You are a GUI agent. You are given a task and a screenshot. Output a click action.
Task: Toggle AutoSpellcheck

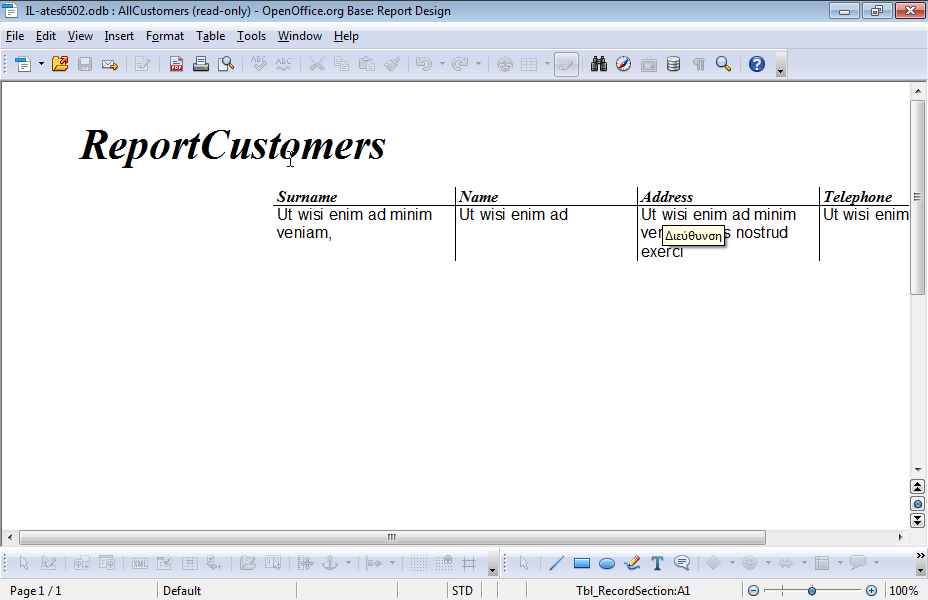pos(283,64)
